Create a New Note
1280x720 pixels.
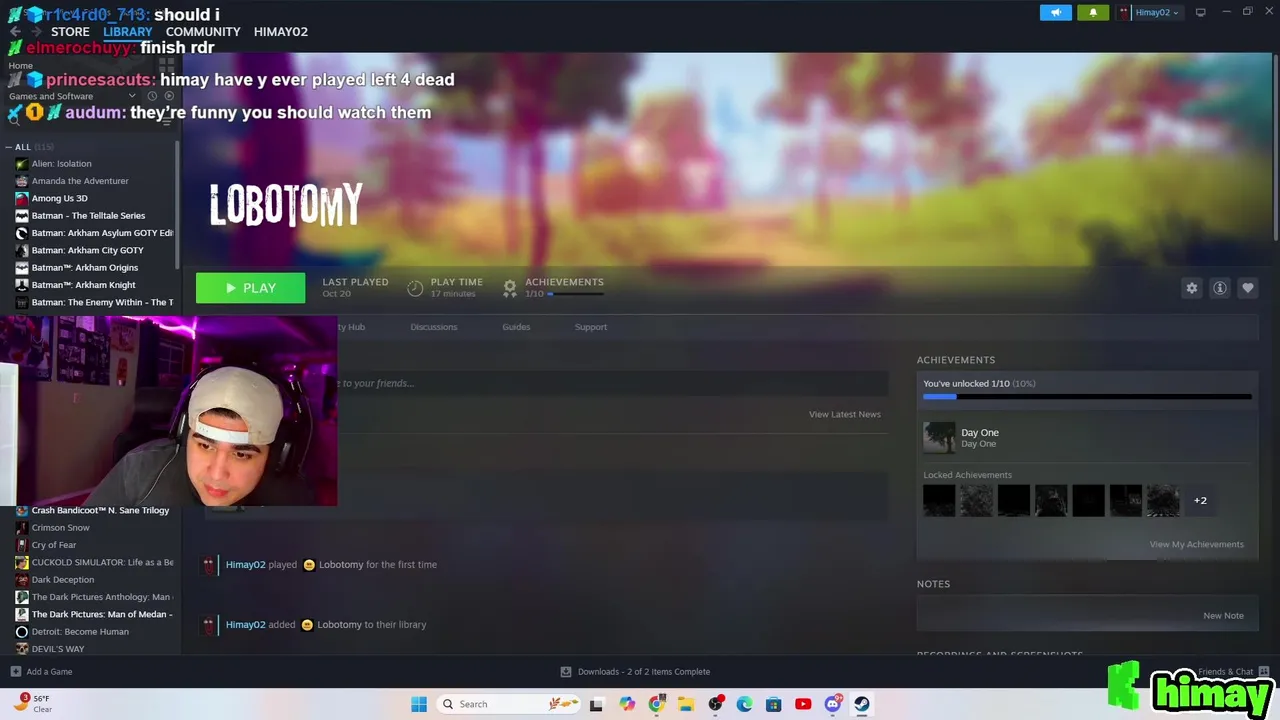click(1223, 616)
